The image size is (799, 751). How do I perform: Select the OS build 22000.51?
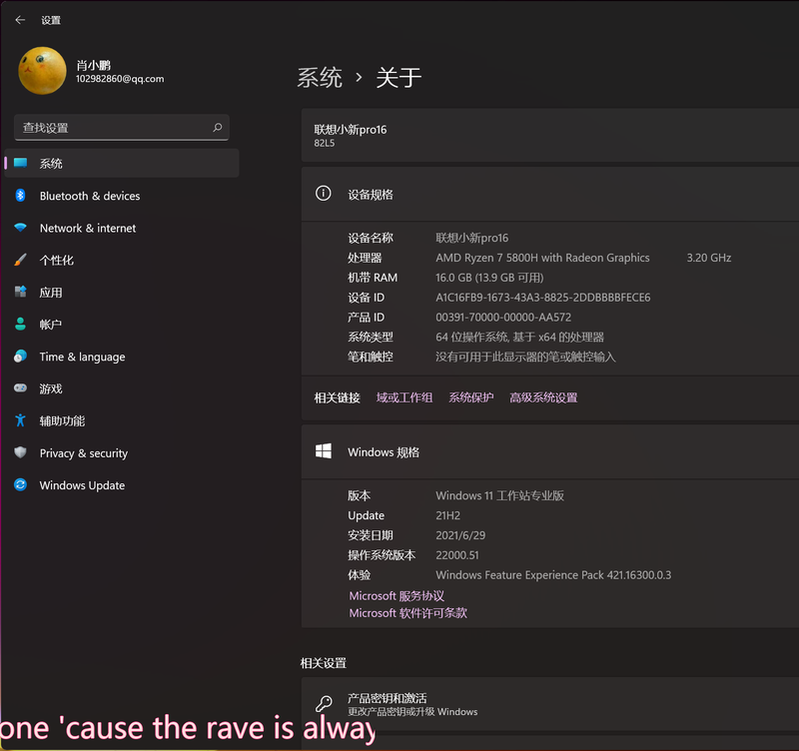457,555
